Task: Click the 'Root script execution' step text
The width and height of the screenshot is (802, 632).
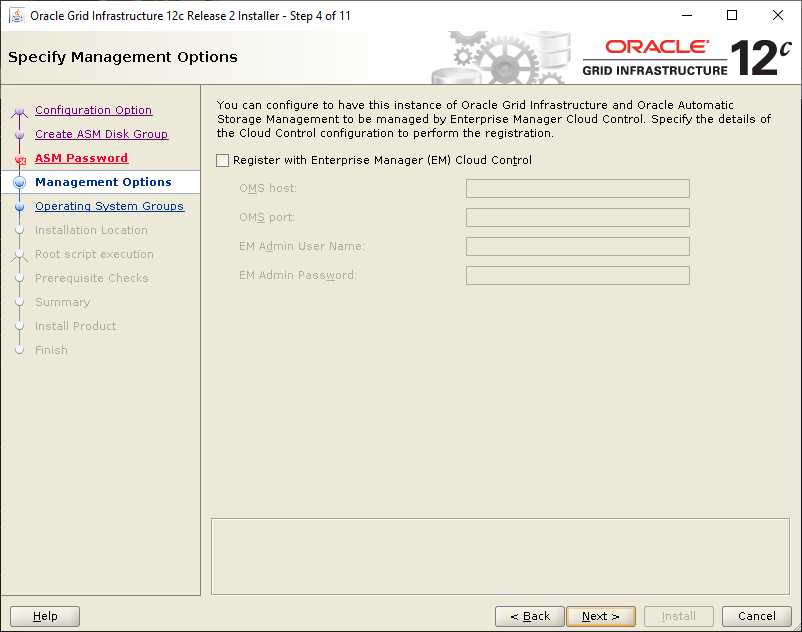Action: tap(94, 254)
